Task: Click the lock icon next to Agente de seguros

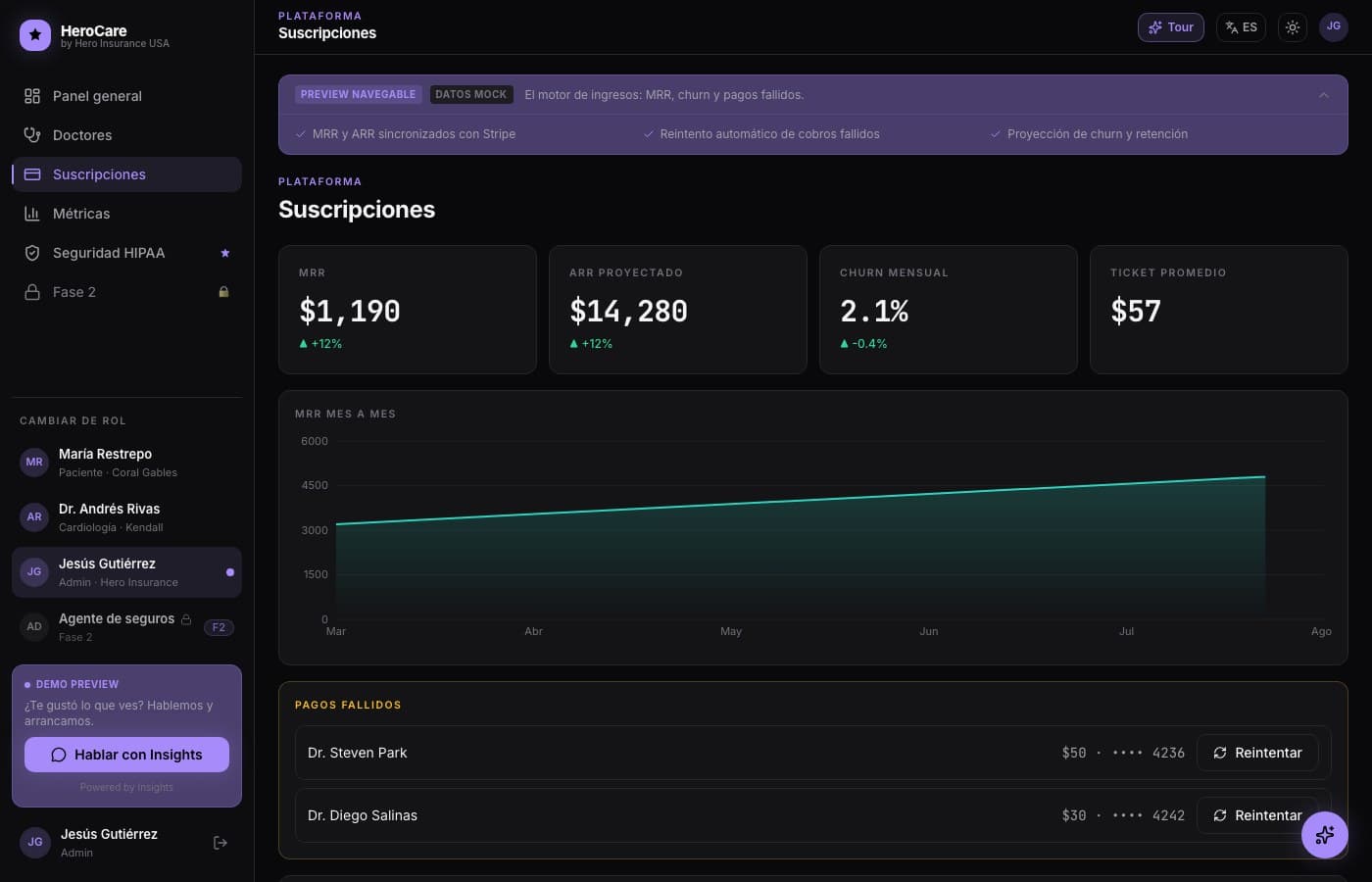Action: [186, 618]
